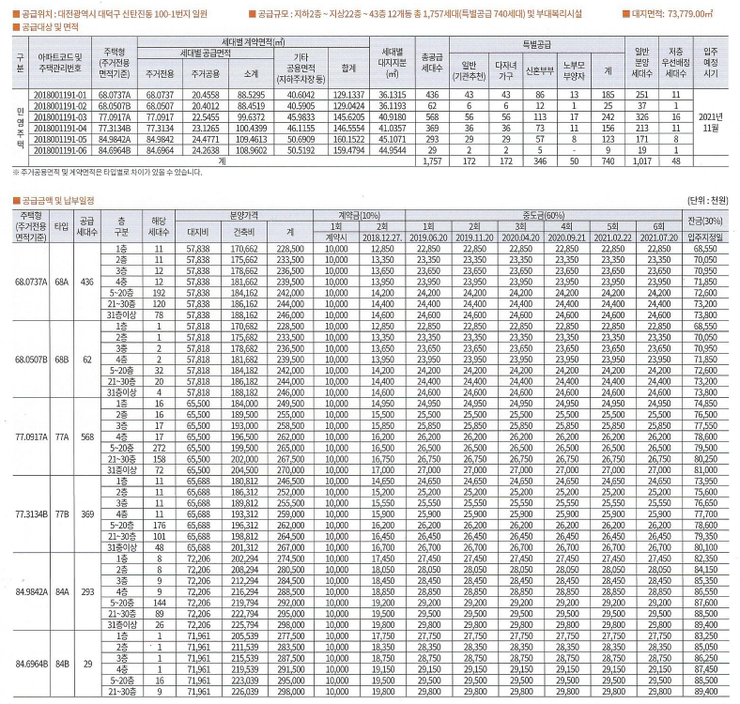Click the 740 special supply total
This screenshot has width=740, height=704.
click(x=608, y=161)
